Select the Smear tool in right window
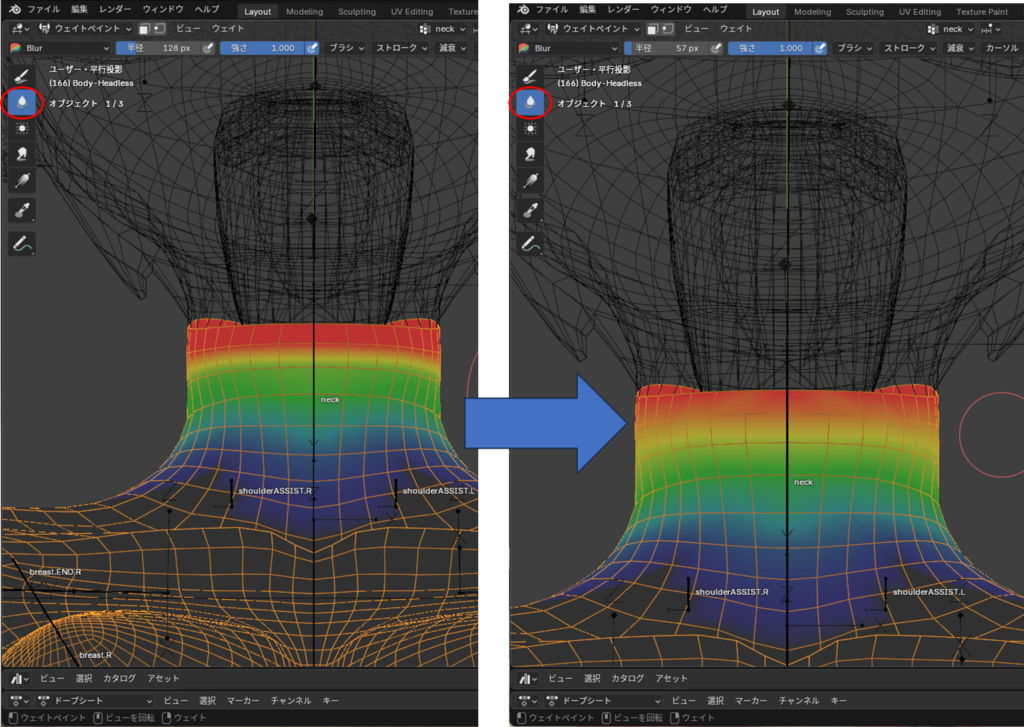 pyautogui.click(x=530, y=154)
